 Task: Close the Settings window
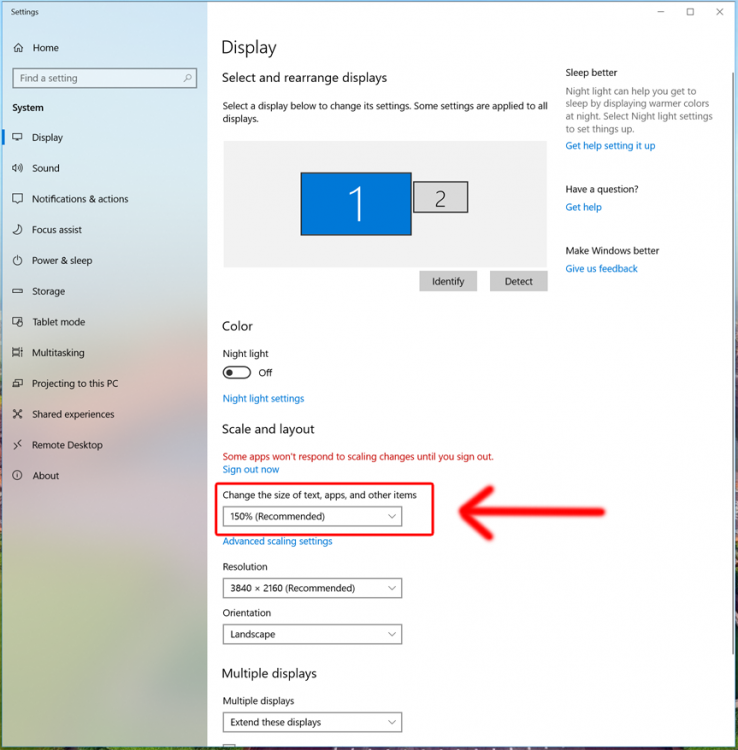719,12
